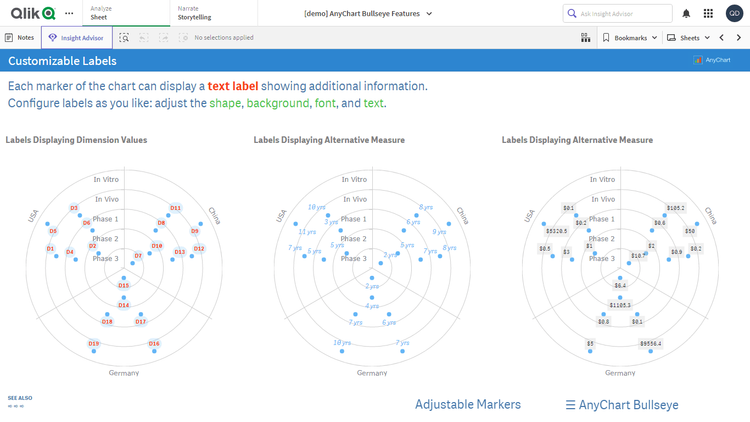This screenshot has height=422, width=750.
Task: Activate the smart search selection tool
Action: coord(124,38)
